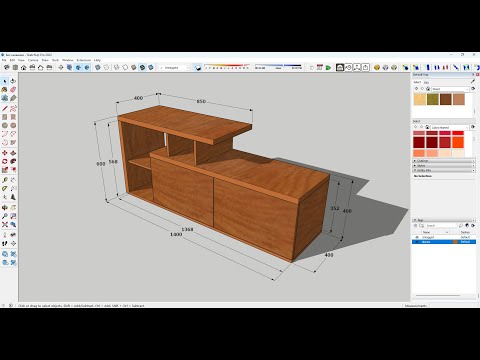This screenshot has width=480, height=360.
Task: Pick the bright orange-red color swatch
Action: (x=458, y=142)
